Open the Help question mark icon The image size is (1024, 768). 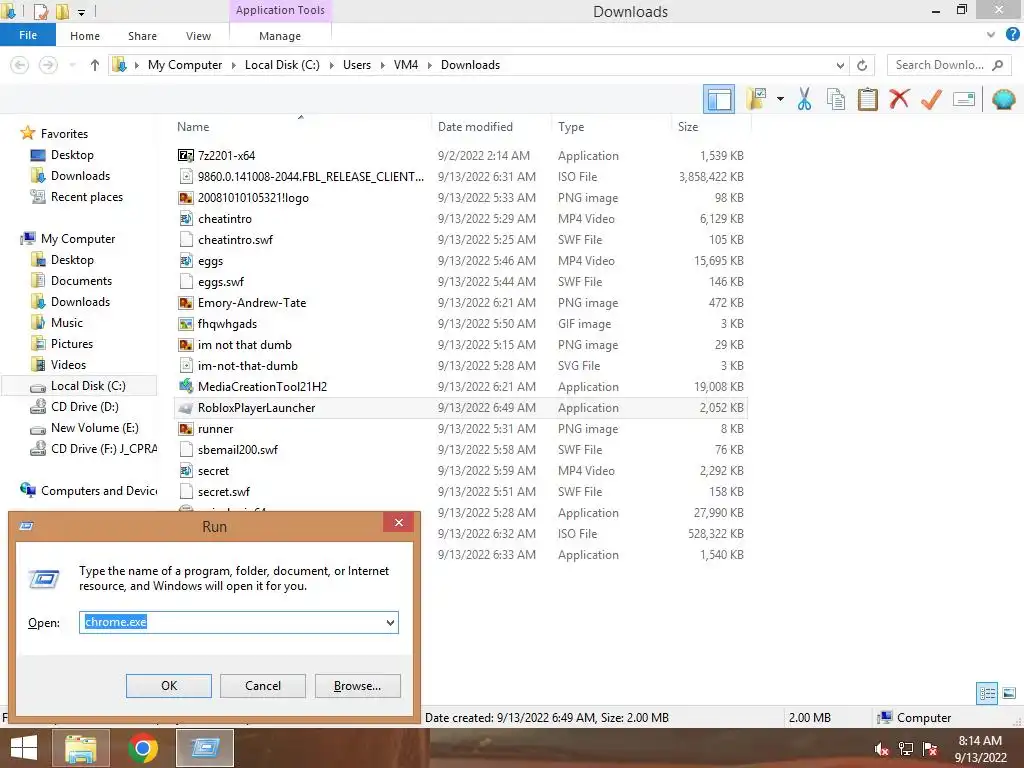(1013, 35)
